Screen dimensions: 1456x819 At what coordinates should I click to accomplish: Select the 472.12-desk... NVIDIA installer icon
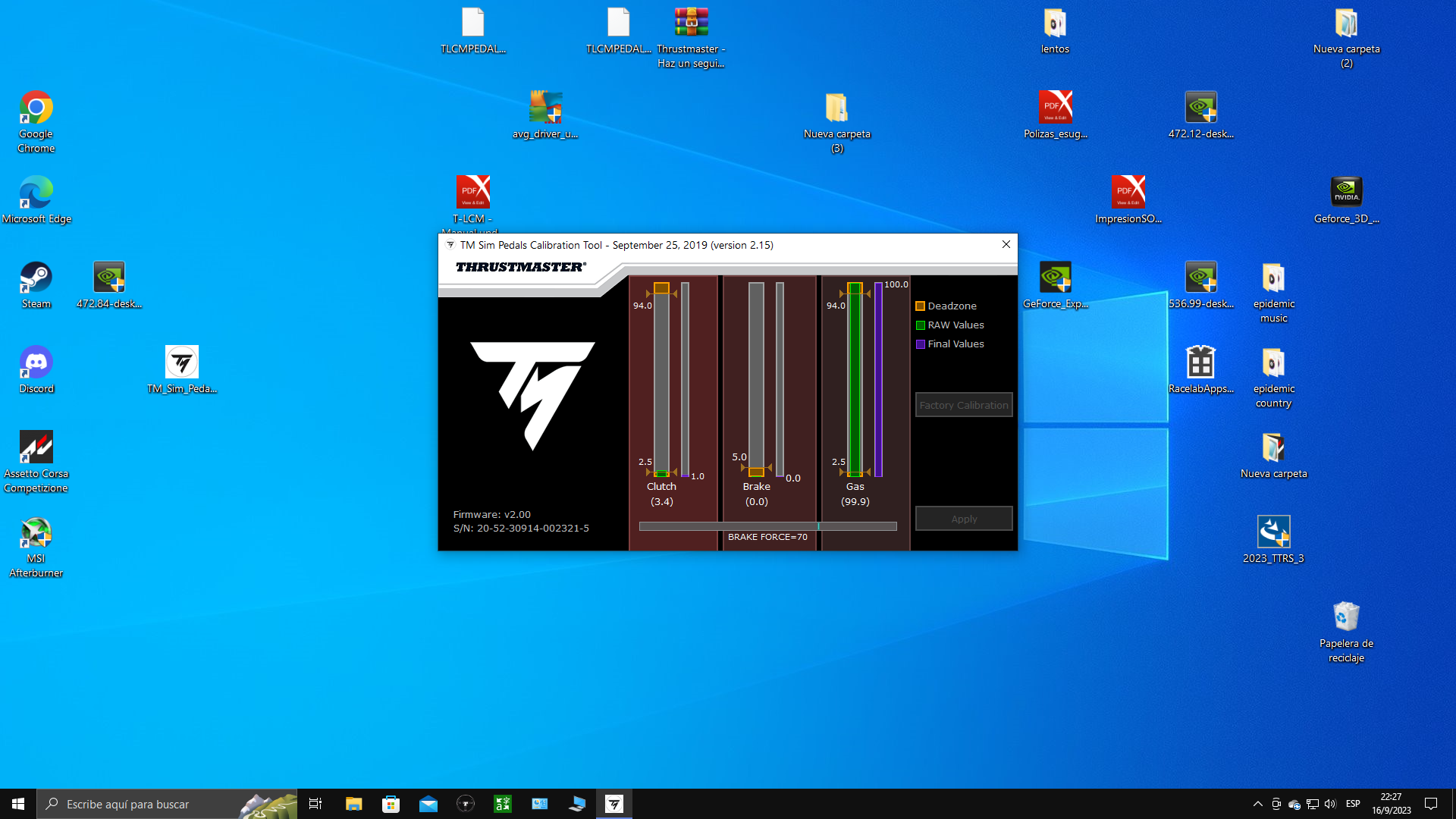coord(1200,115)
